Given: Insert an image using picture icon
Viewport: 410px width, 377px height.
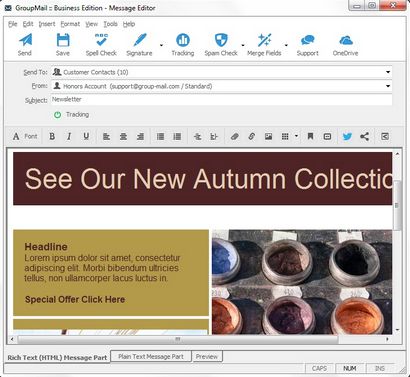Looking at the screenshot, I should point(268,136).
